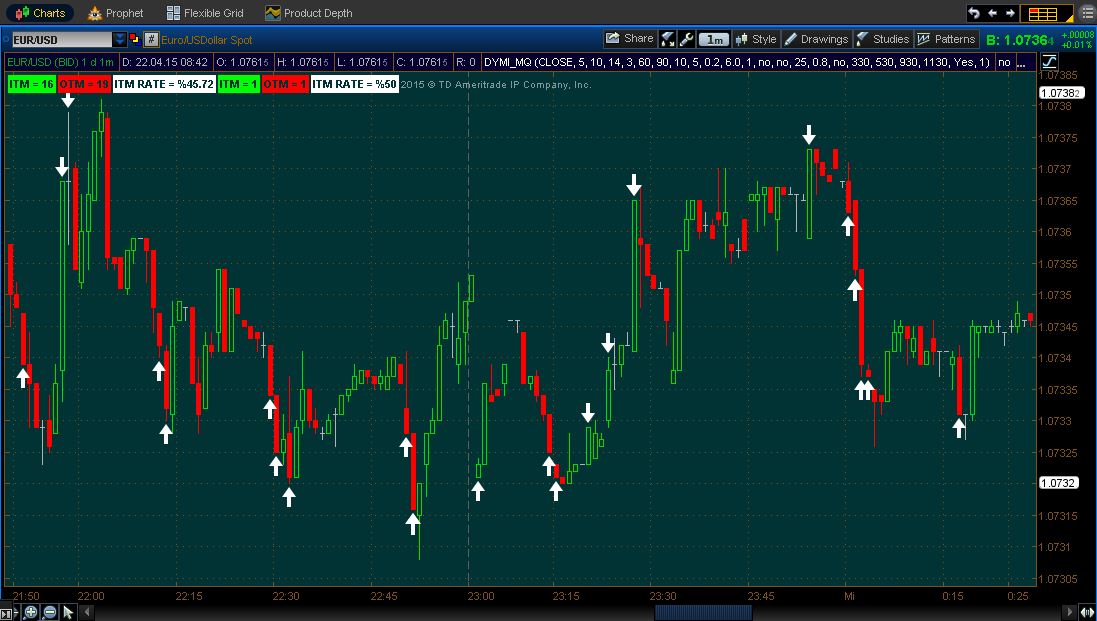Click the hash symbol table icon

[x=151, y=39]
